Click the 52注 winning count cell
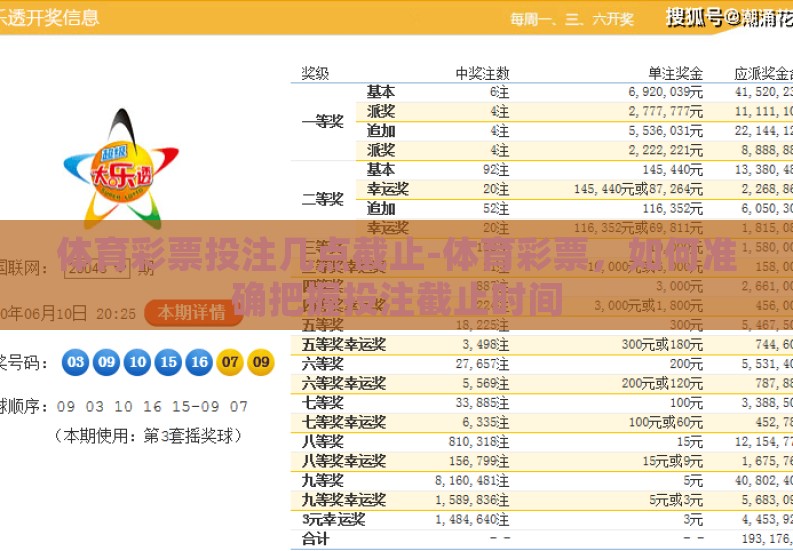This screenshot has height=551, width=793. coord(496,208)
